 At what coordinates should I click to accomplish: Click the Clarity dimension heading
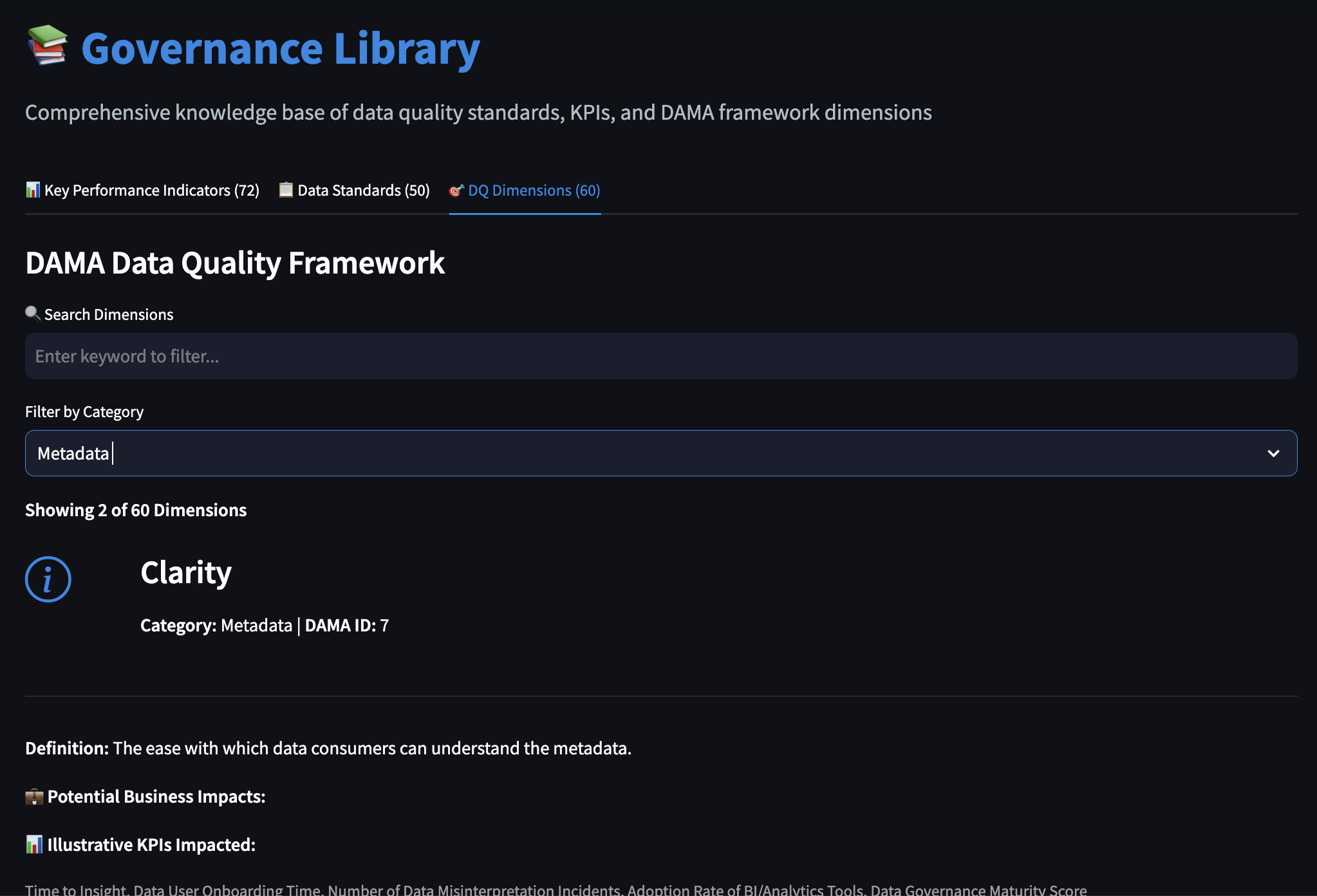185,572
